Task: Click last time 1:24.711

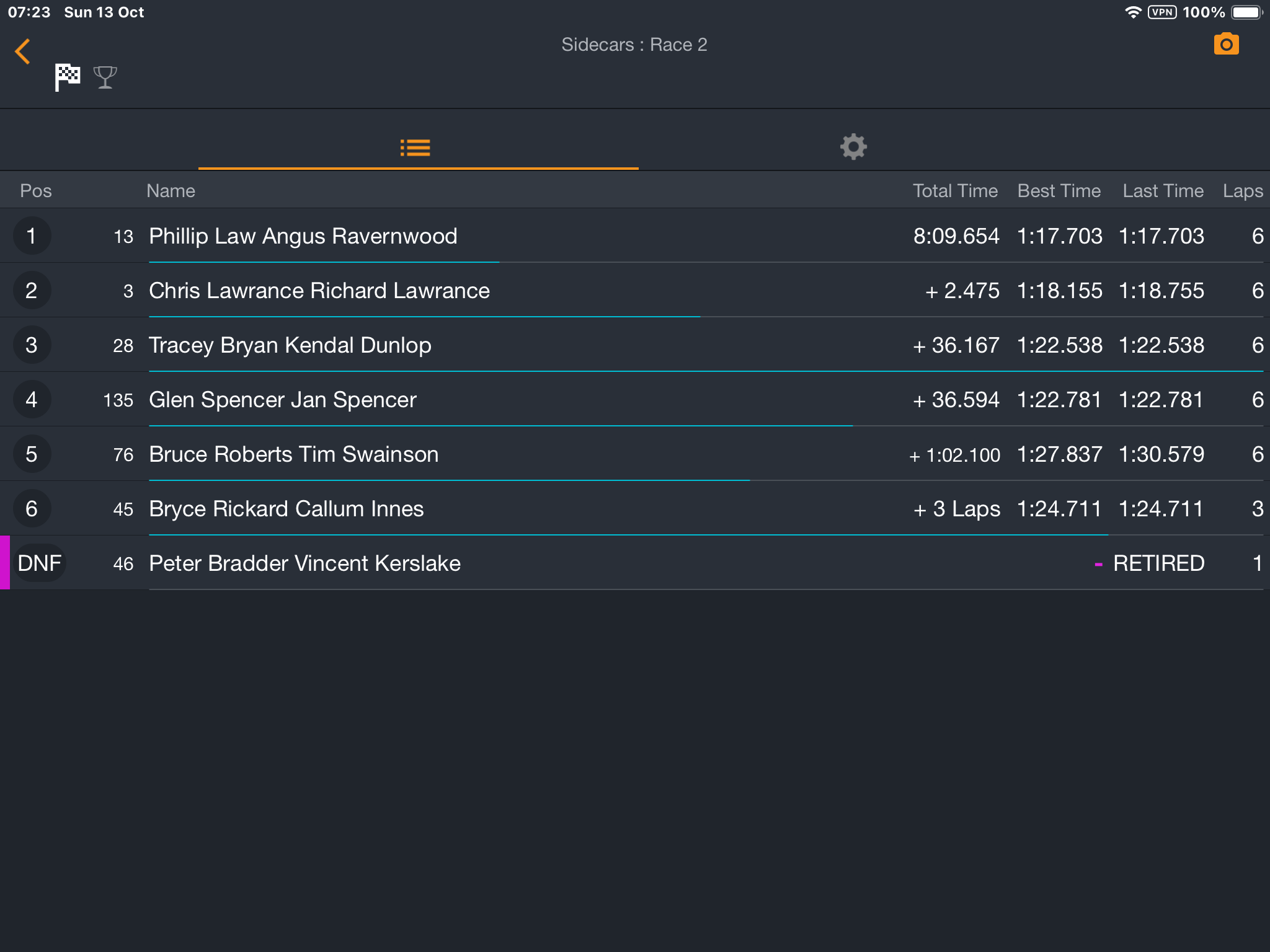Action: coord(1161,509)
